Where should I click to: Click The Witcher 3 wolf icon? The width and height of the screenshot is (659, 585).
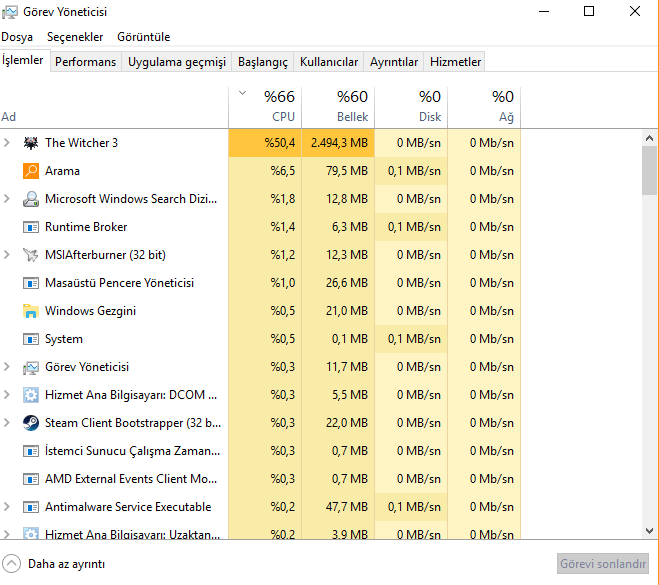31,143
